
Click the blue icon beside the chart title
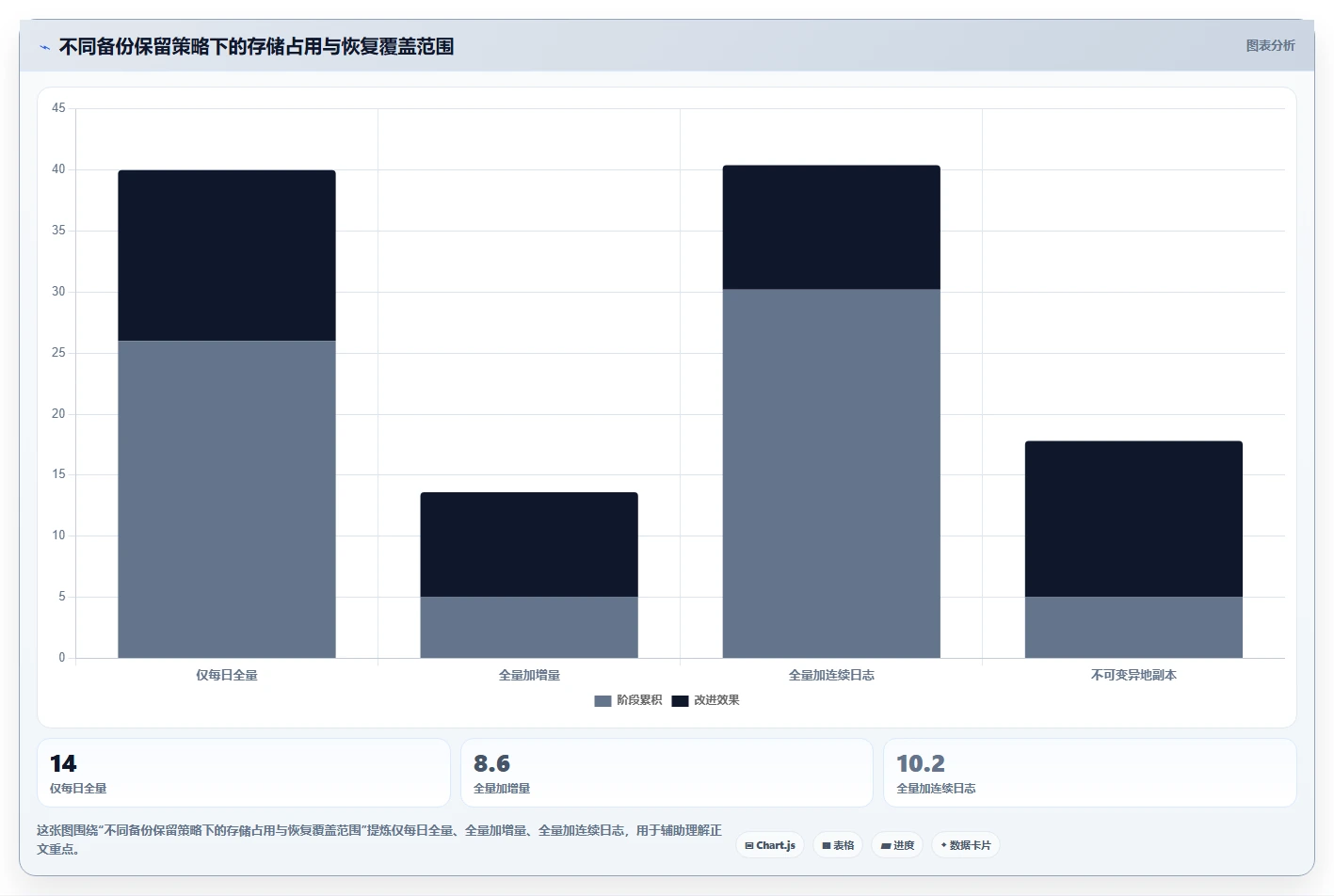click(44, 47)
